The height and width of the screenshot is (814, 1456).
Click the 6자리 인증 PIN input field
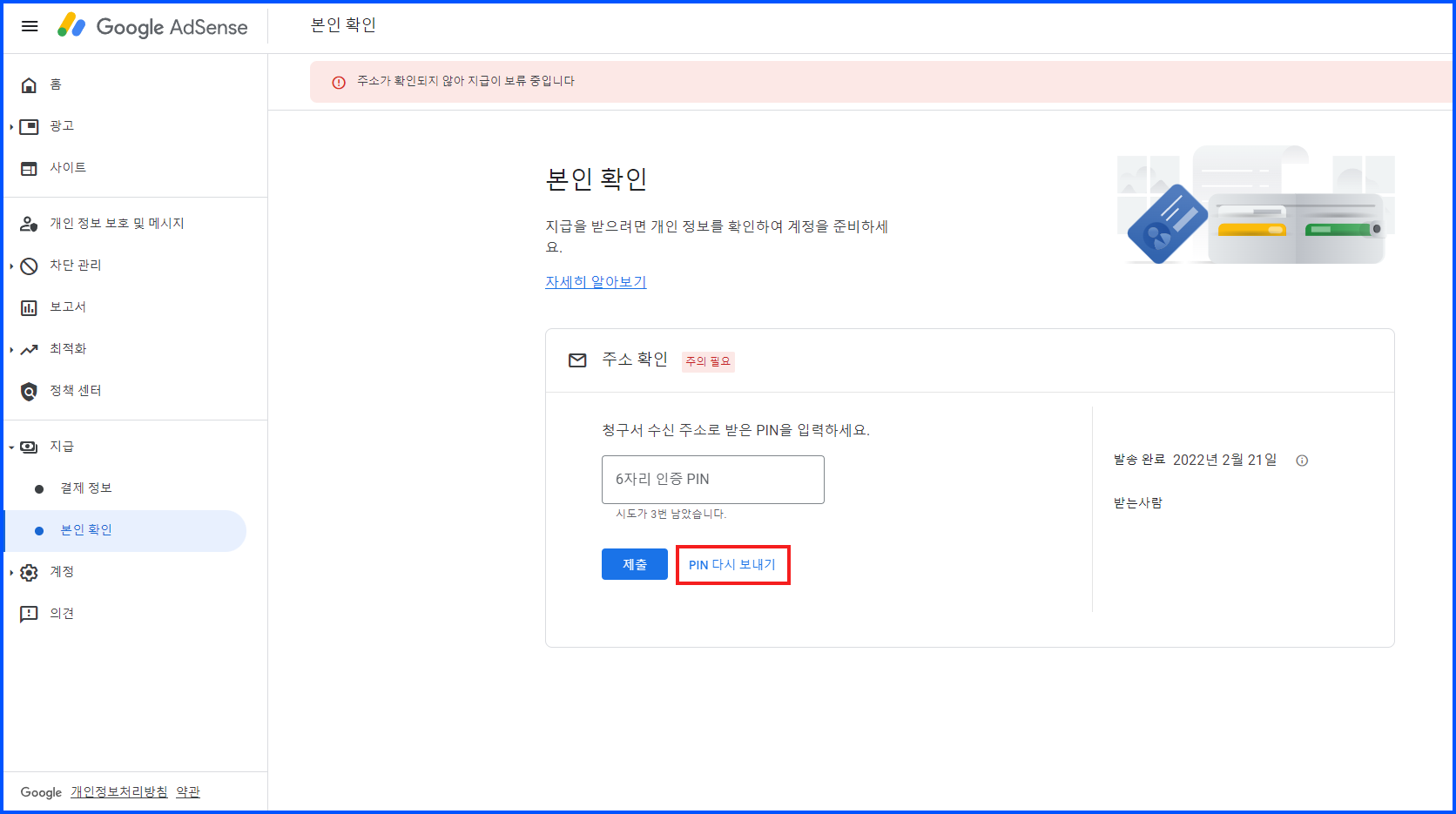tap(712, 480)
